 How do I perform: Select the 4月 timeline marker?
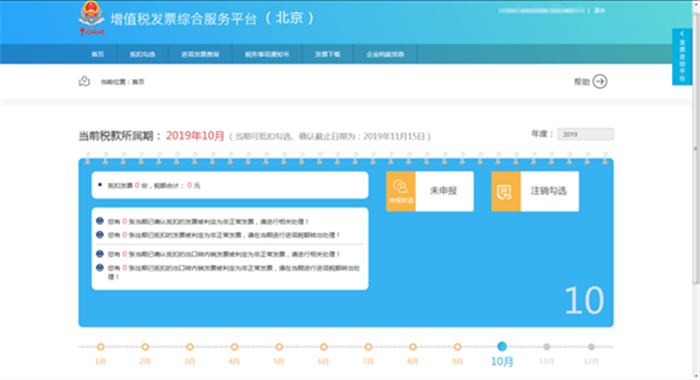pyautogui.click(x=234, y=347)
